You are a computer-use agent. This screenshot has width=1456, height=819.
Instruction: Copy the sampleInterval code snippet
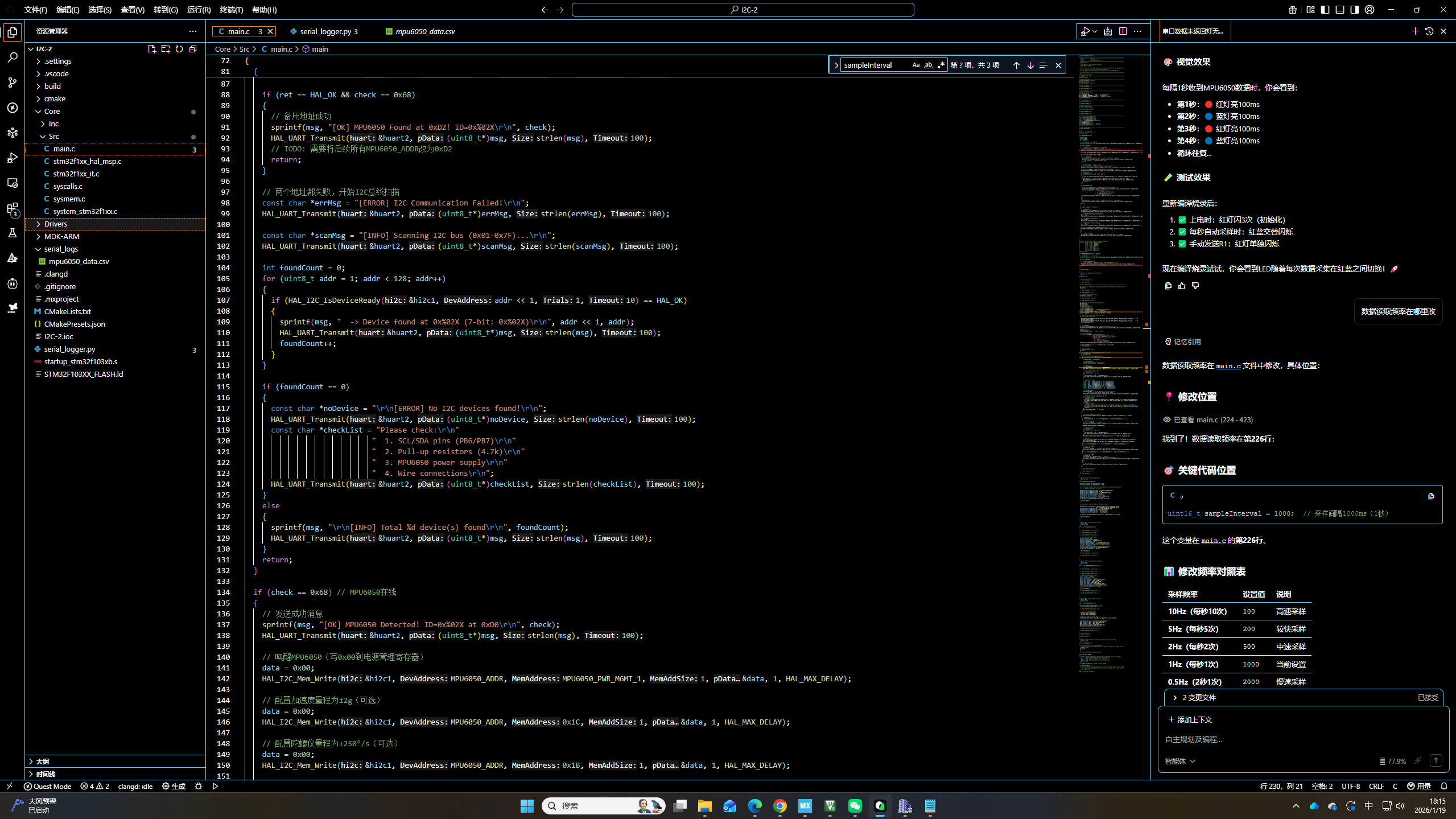click(1431, 496)
